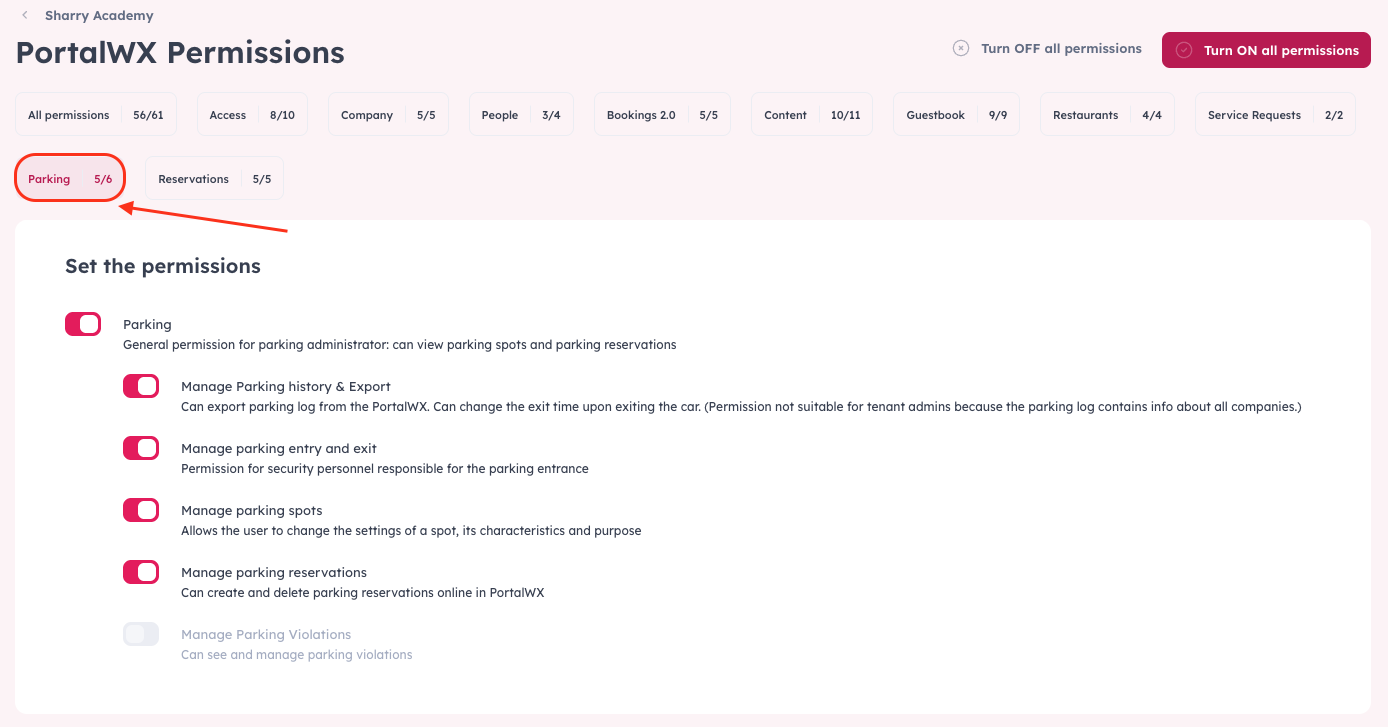Toggle Manage Parking history & Export
The width and height of the screenshot is (1388, 727).
[141, 386]
